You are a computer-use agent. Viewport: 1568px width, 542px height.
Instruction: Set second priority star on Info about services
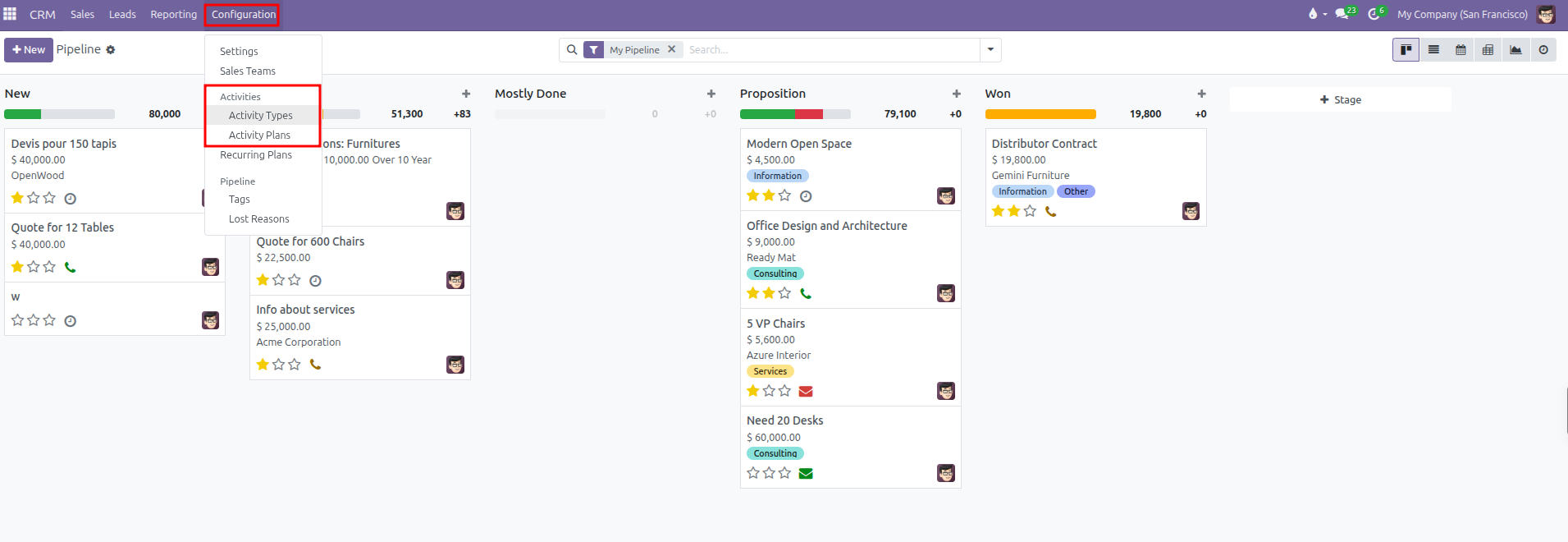[278, 365]
